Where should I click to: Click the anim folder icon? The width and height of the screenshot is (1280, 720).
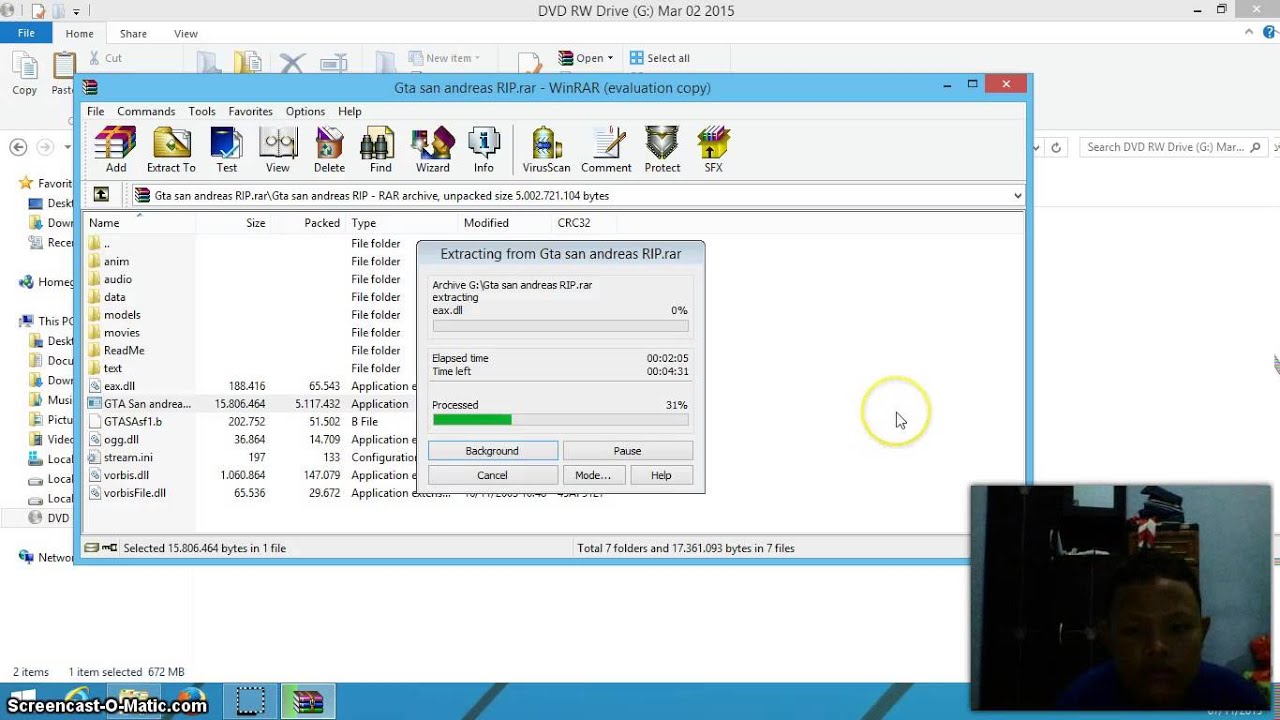click(95, 261)
